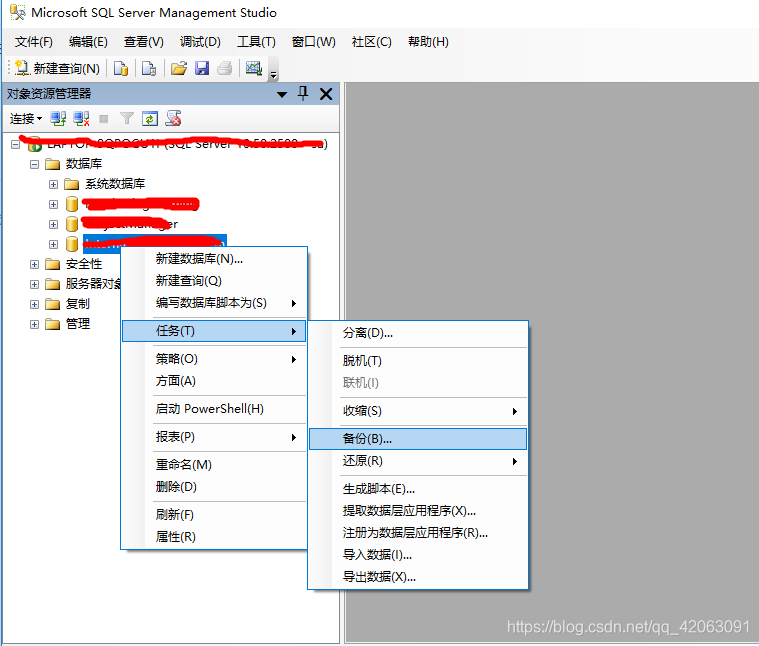Open the 查看(V) menu

(x=144, y=42)
